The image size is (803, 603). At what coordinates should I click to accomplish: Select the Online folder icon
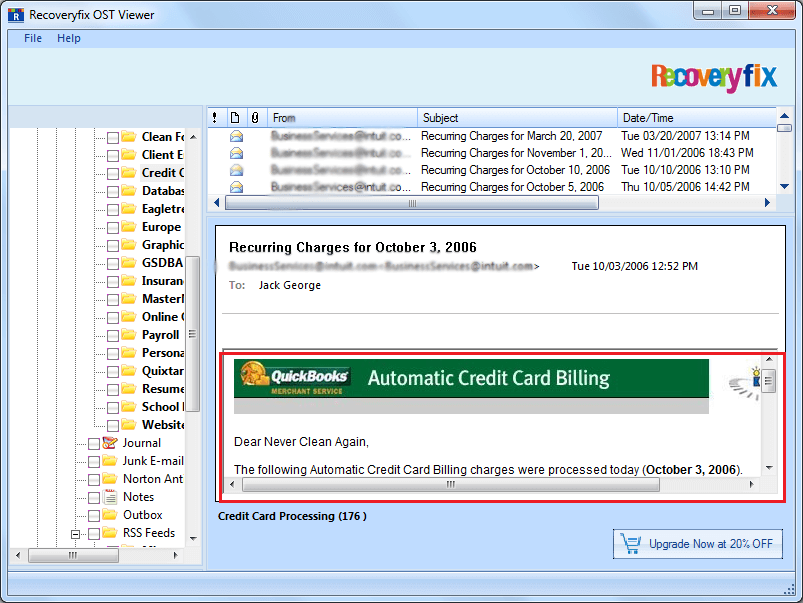[129, 316]
